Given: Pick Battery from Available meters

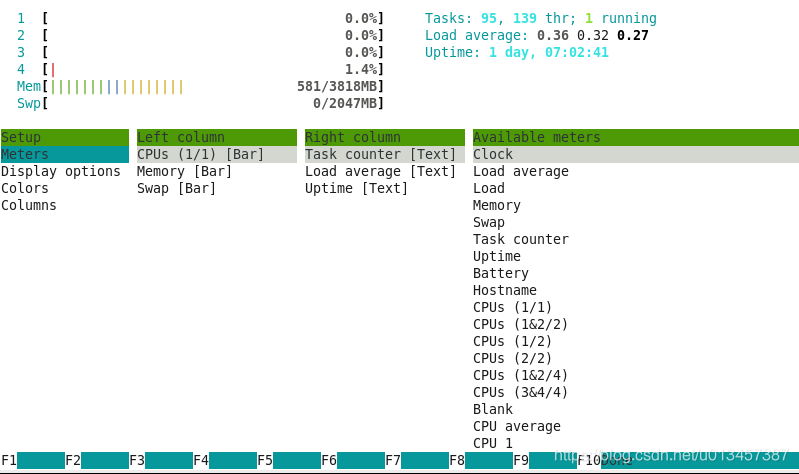Looking at the screenshot, I should click(501, 273).
